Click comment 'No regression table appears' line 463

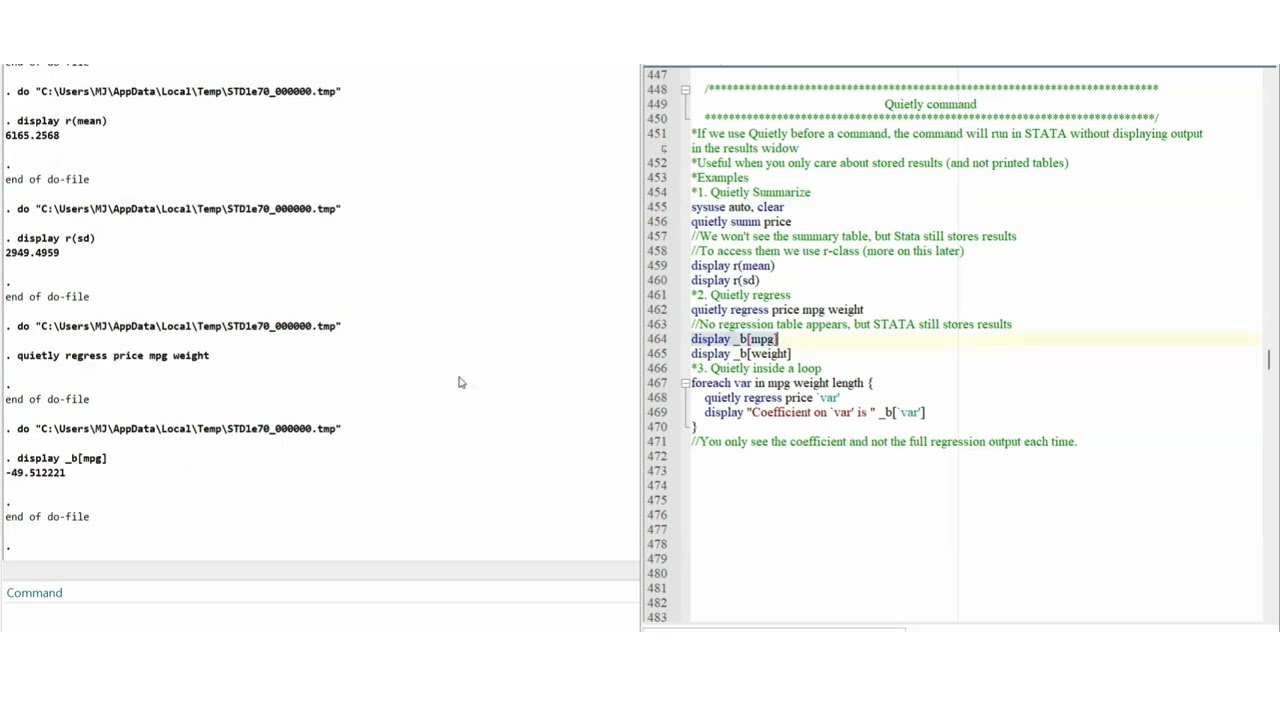click(x=851, y=324)
